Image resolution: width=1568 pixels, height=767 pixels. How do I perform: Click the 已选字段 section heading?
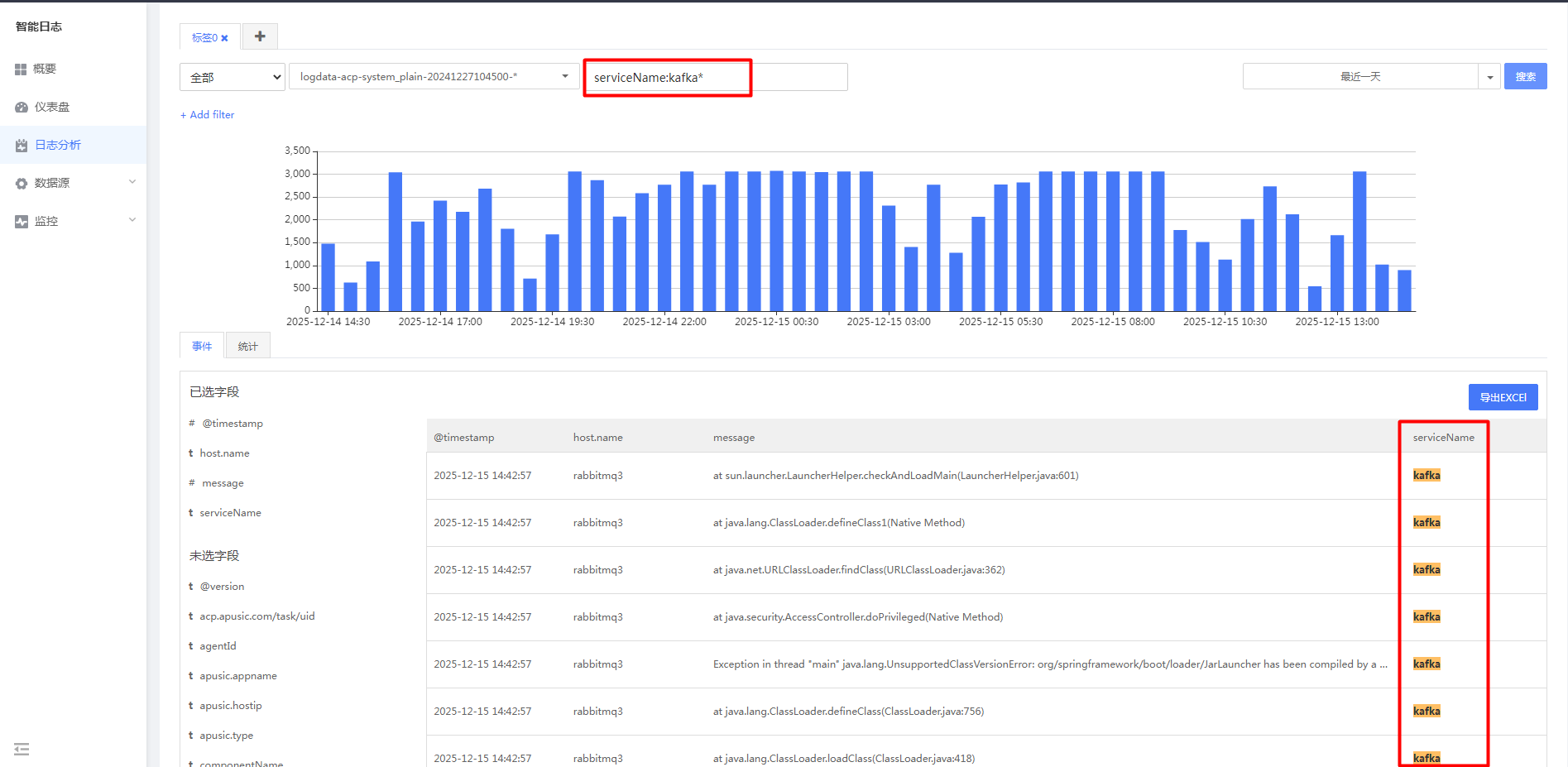click(x=214, y=392)
